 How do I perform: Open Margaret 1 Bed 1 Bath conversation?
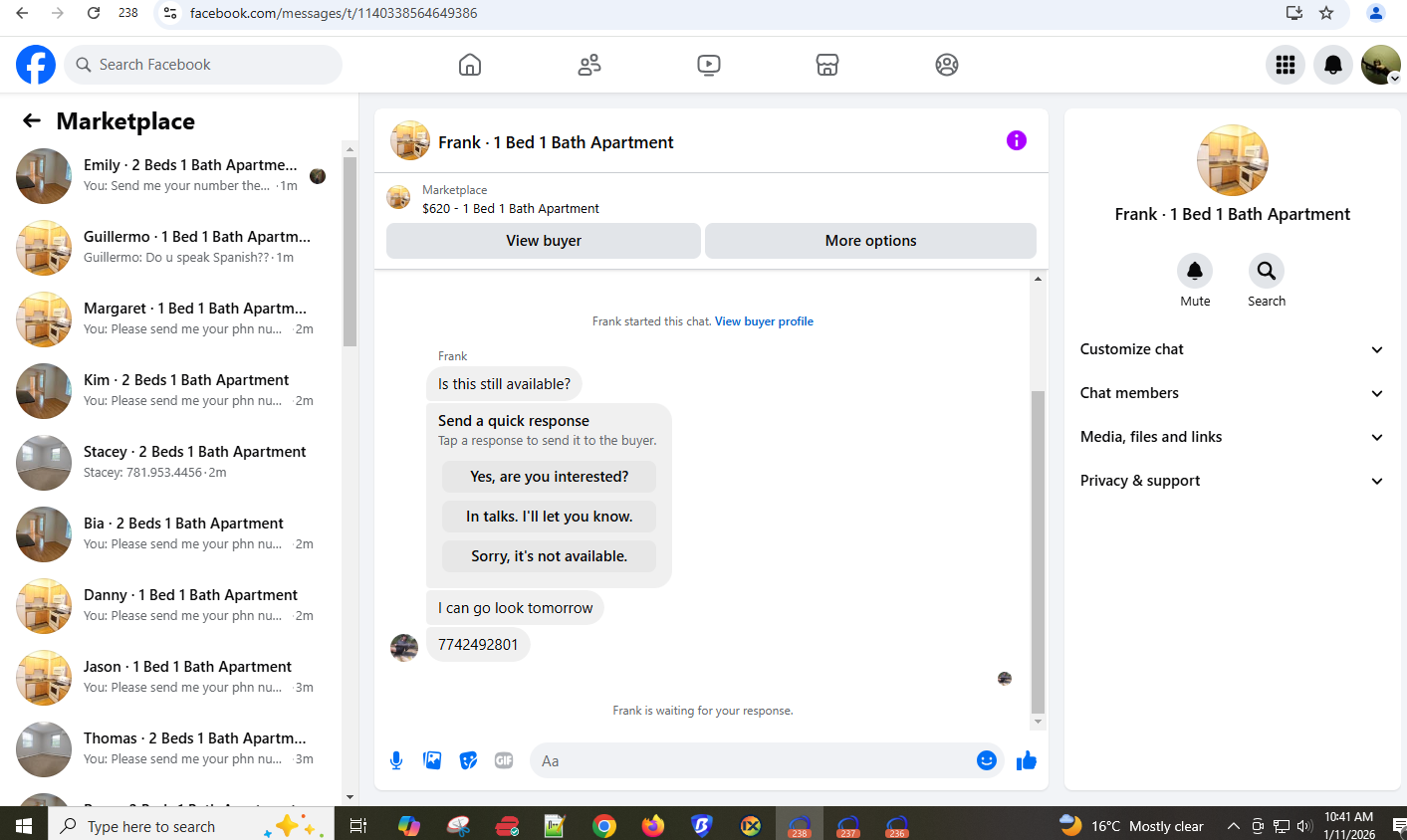[173, 319]
